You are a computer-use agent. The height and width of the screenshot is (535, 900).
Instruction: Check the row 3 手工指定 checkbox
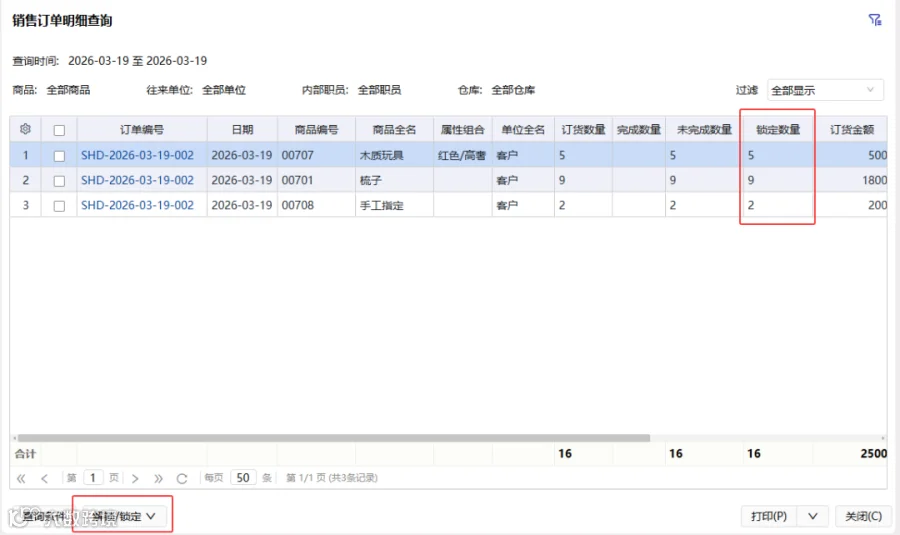59,206
